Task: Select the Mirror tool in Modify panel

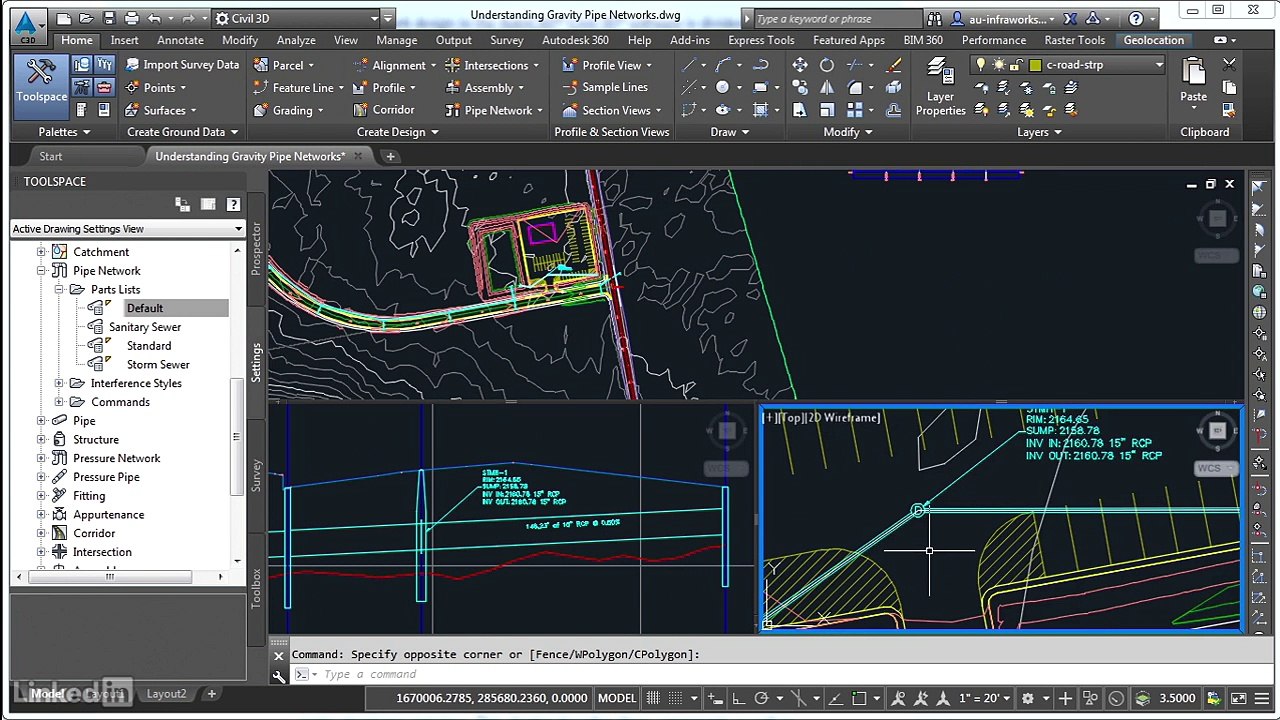Action: pos(826,87)
